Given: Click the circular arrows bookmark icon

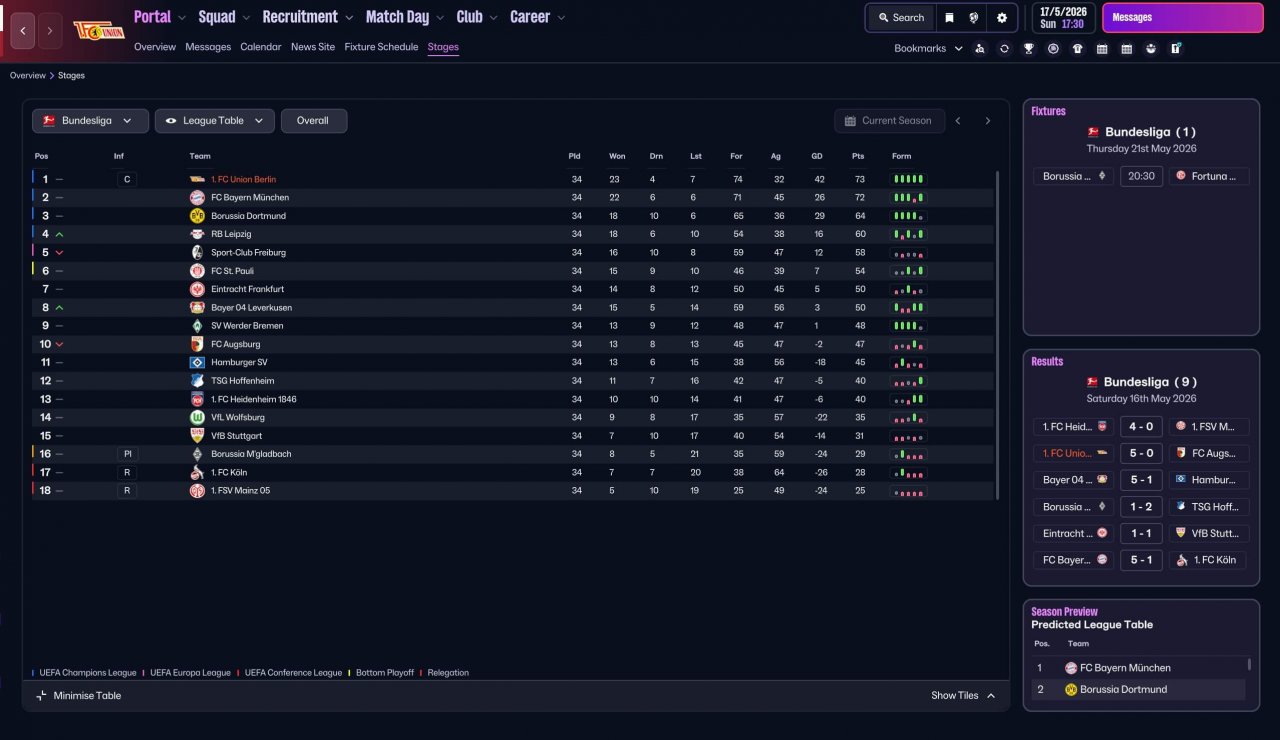Looking at the screenshot, I should 1004,48.
